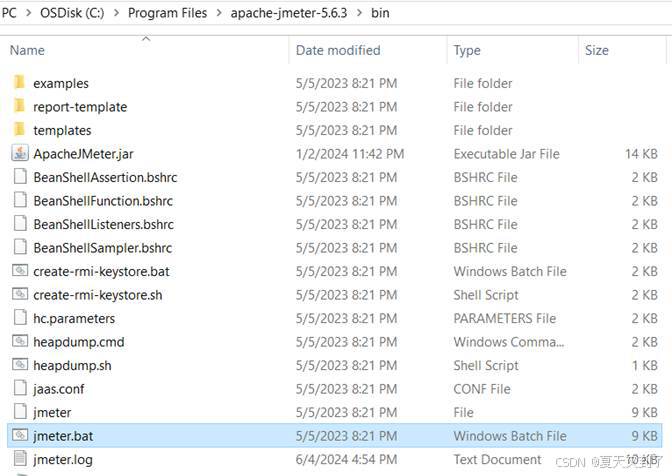The height and width of the screenshot is (476, 672).
Task: Select BeanShellAssertion.bshrc file name
Action: pyautogui.click(x=105, y=177)
